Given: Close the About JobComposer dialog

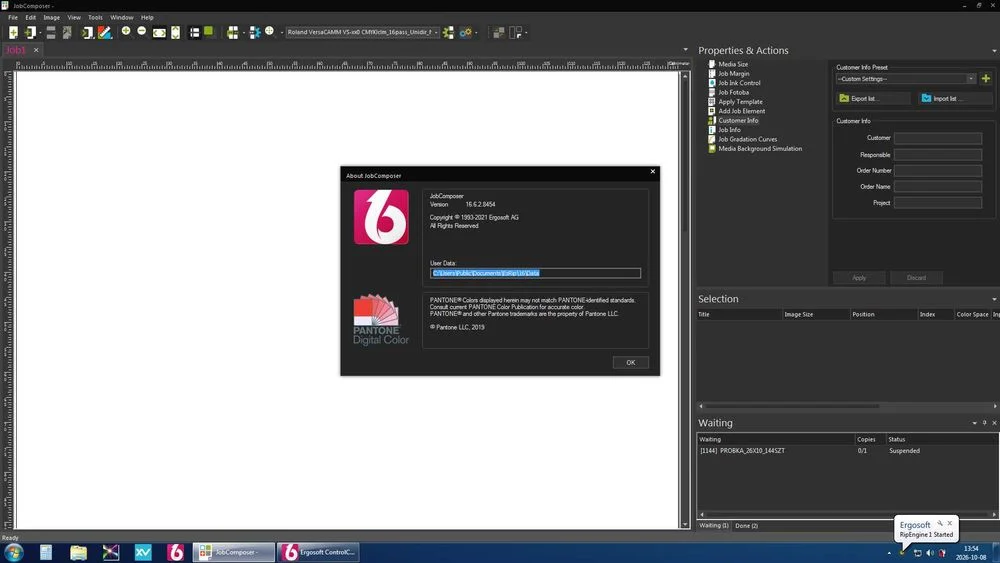Looking at the screenshot, I should pyautogui.click(x=652, y=172).
